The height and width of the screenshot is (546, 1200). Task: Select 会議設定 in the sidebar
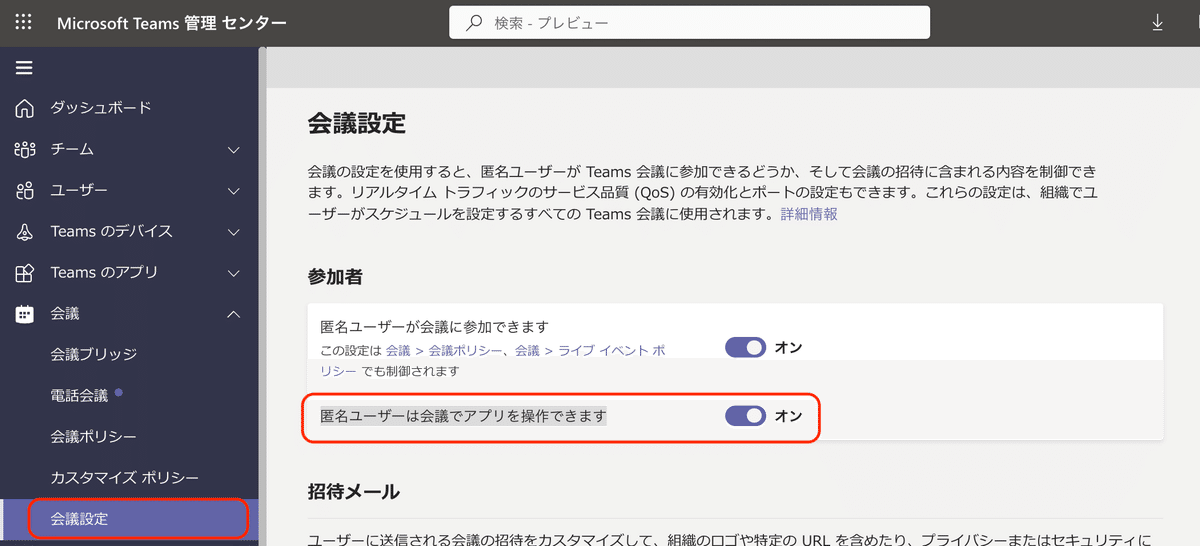[129, 519]
